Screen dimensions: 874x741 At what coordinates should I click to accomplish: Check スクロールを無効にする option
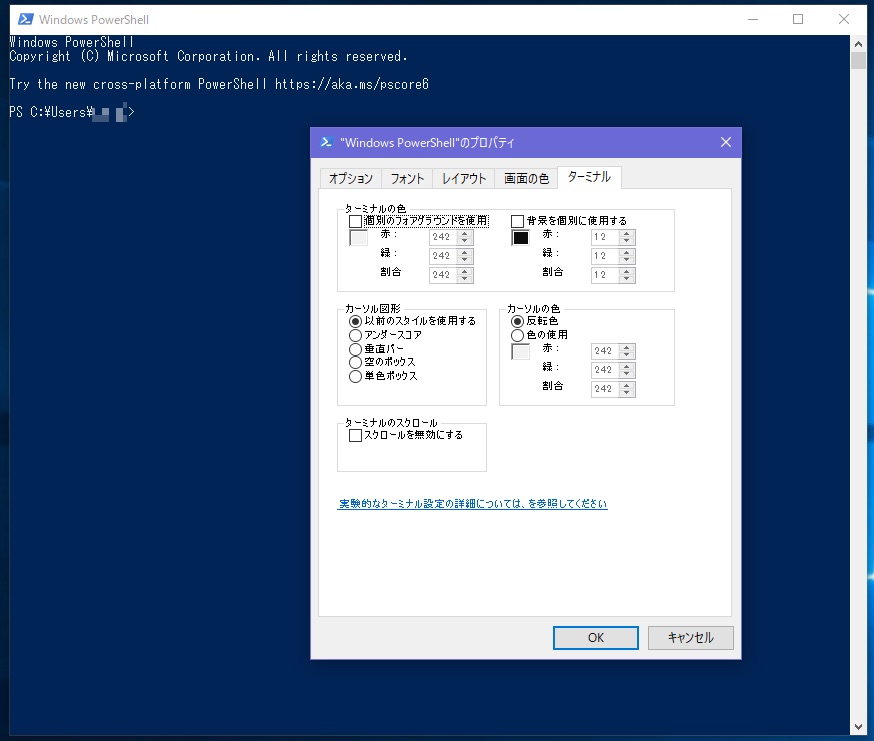[356, 435]
